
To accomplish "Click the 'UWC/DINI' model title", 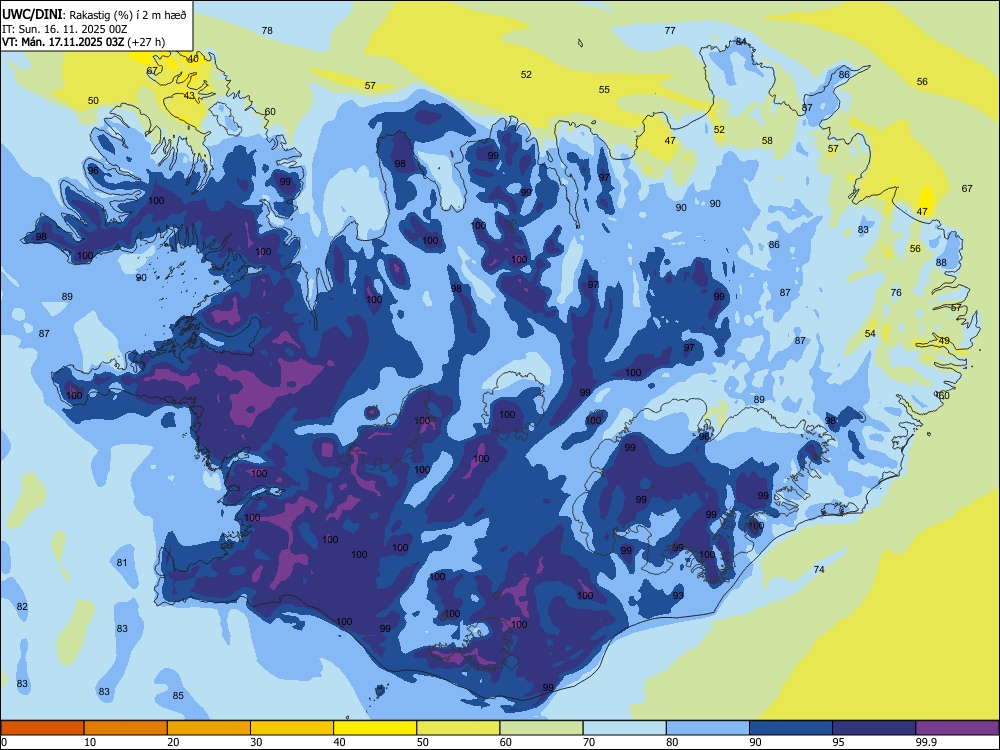I will pos(32,14).
